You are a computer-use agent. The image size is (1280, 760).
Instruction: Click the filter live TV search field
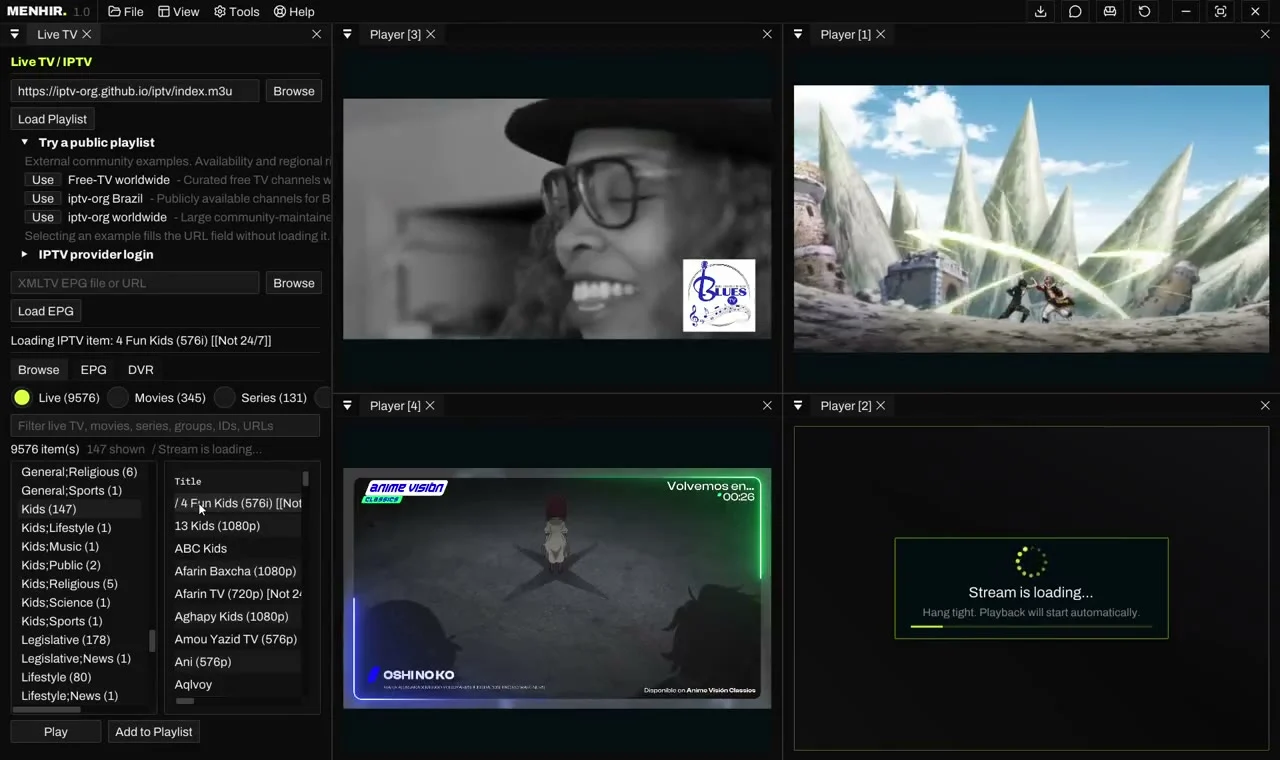click(x=165, y=426)
